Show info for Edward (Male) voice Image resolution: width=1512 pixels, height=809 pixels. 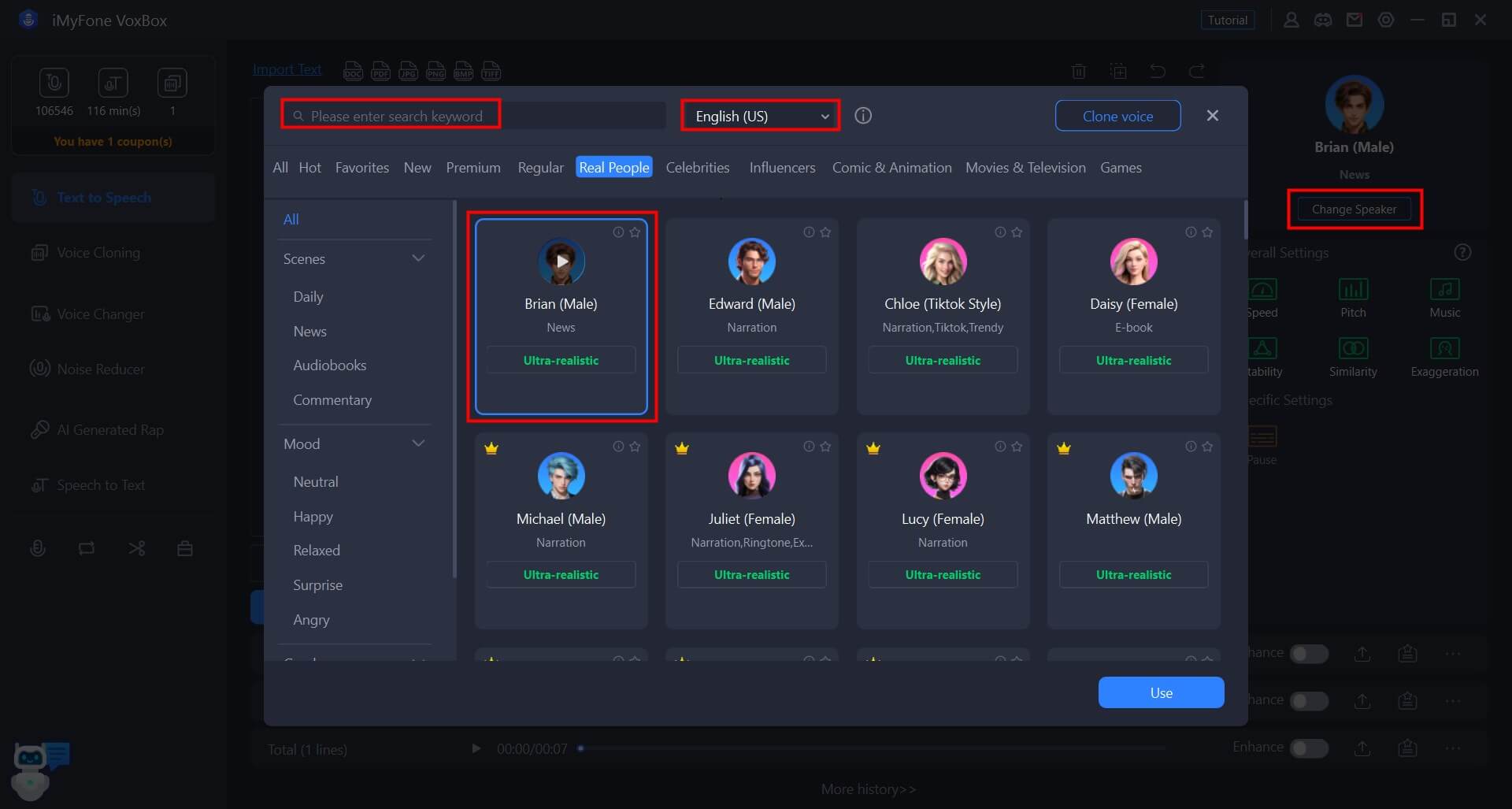[x=809, y=232]
